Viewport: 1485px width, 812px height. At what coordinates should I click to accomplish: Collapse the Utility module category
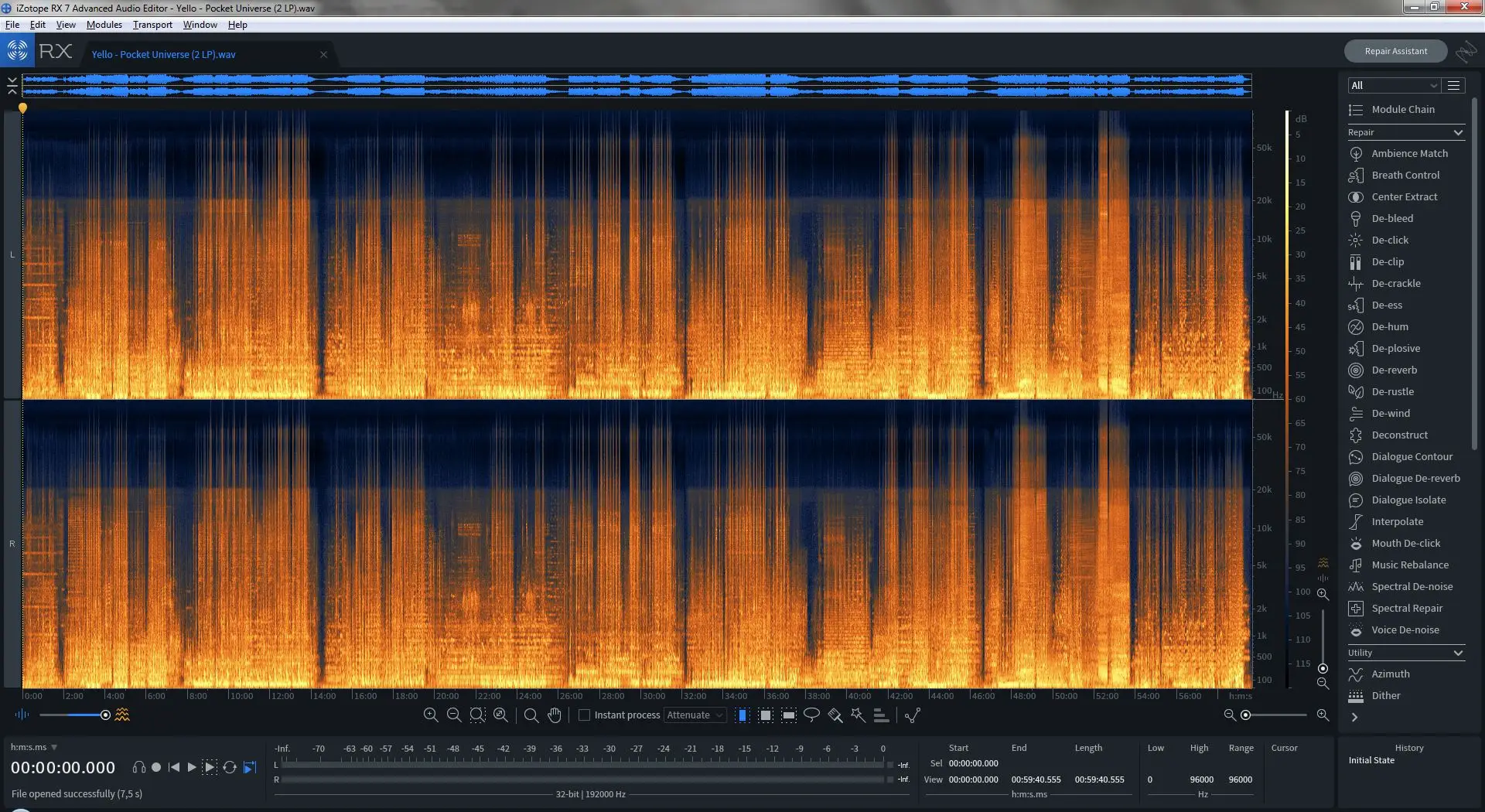[x=1406, y=653]
